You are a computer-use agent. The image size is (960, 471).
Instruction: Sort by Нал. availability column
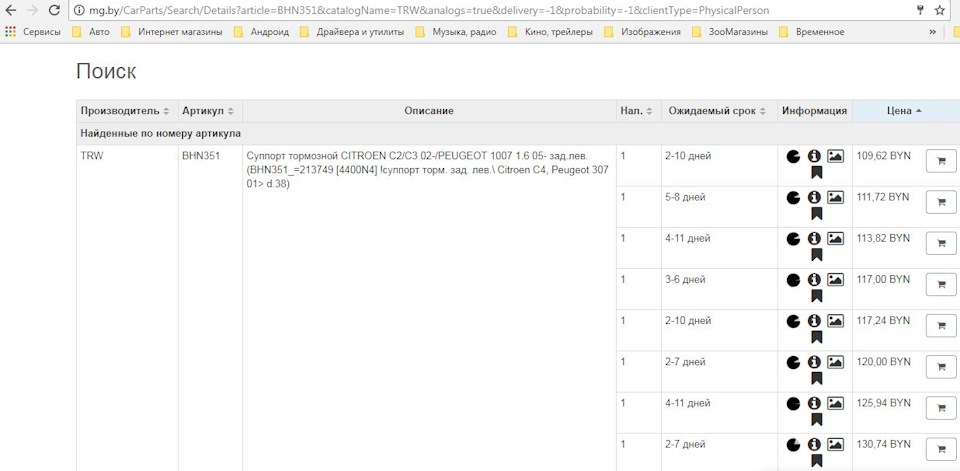pos(639,111)
